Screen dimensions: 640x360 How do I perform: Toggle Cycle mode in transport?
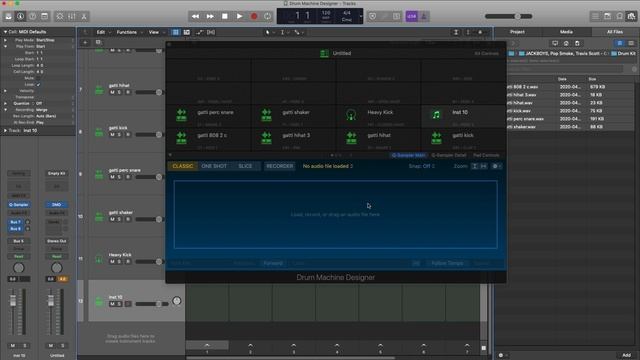tap(267, 16)
